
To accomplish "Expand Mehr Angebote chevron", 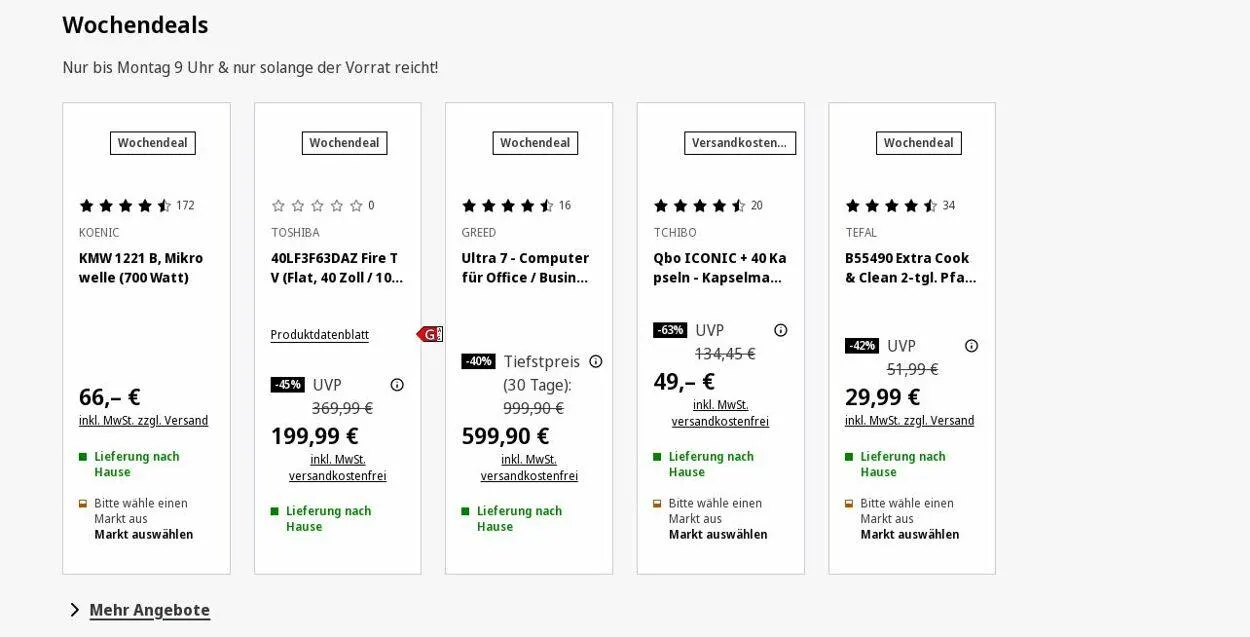I will [75, 610].
